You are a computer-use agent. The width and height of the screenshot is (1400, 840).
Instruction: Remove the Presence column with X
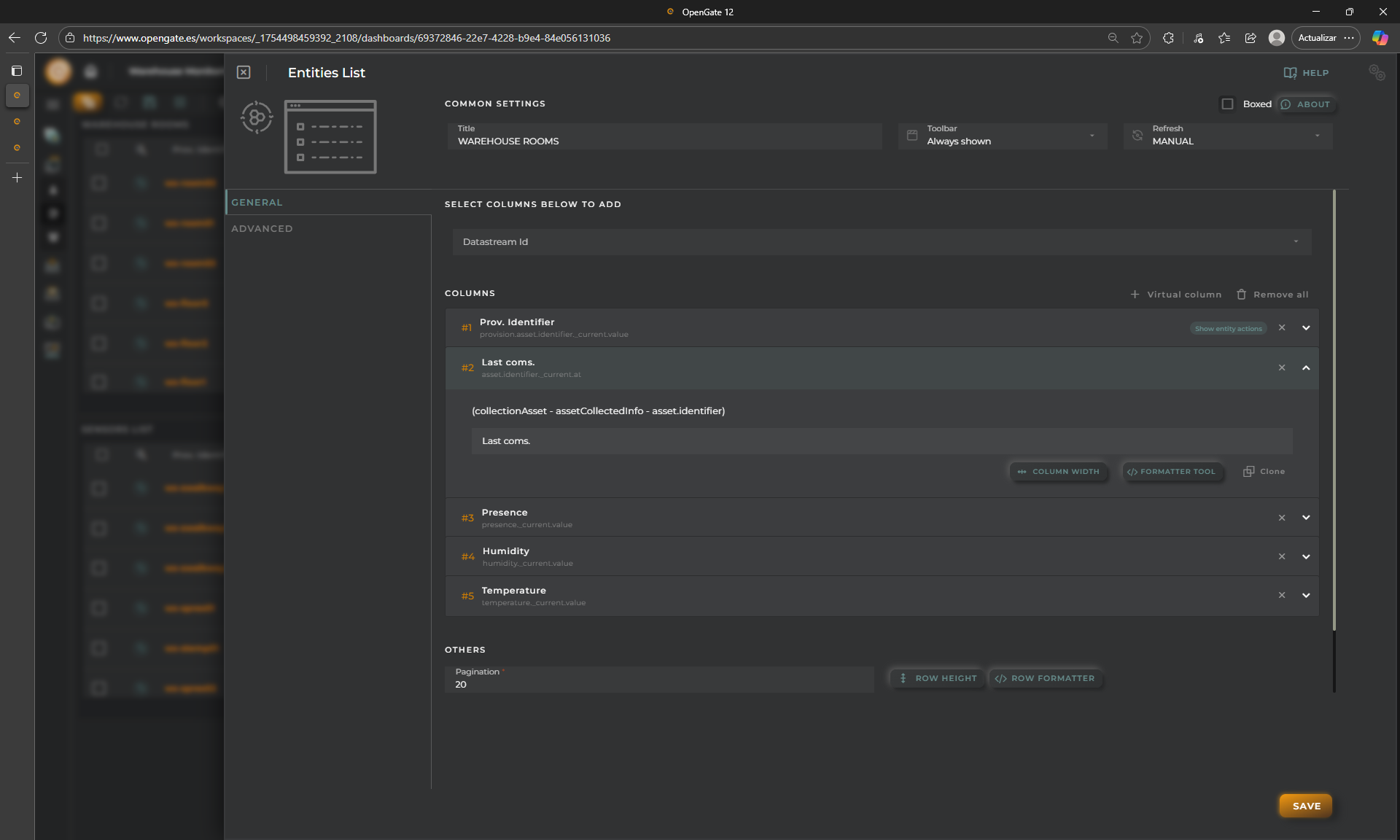point(1282,518)
